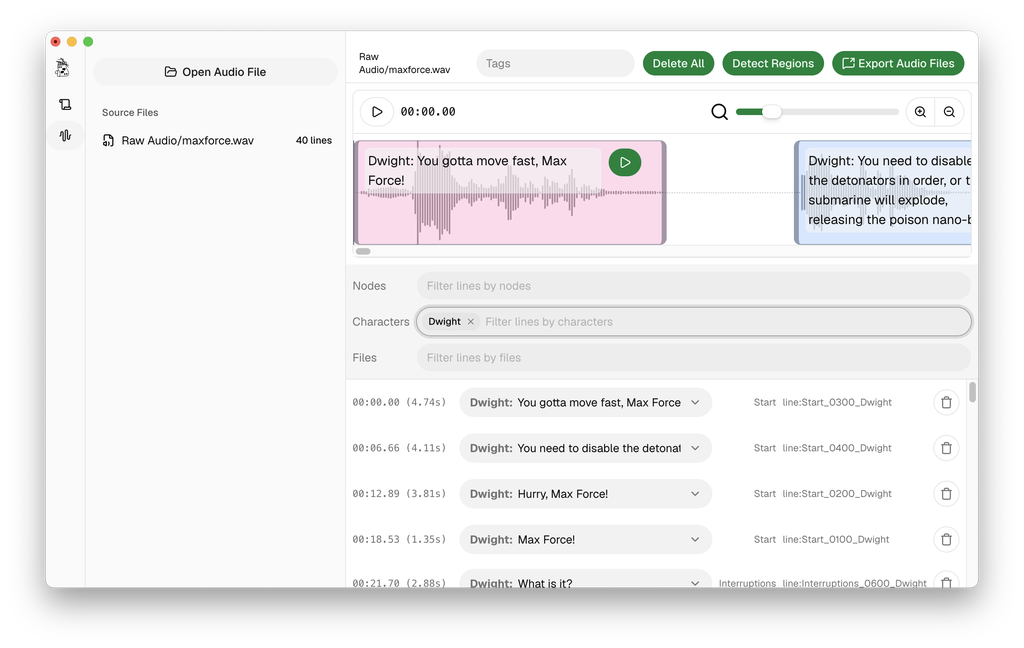Image resolution: width=1024 pixels, height=648 pixels.
Task: Play the audio from the transport button
Action: 377,112
